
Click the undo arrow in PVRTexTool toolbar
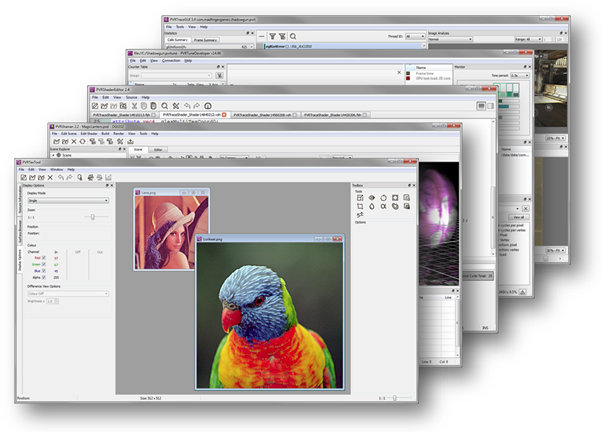tap(61, 177)
